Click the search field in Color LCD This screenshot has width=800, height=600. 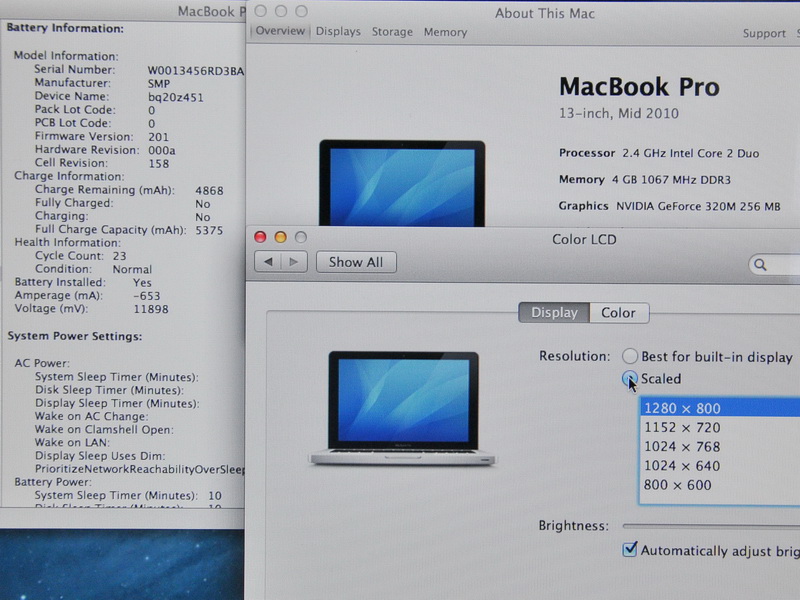[x=774, y=265]
